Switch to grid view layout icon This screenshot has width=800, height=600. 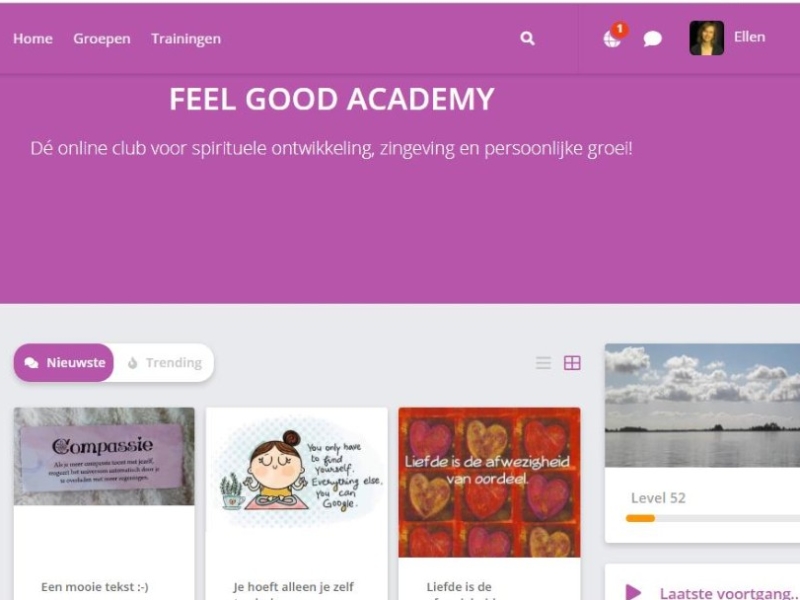click(572, 363)
